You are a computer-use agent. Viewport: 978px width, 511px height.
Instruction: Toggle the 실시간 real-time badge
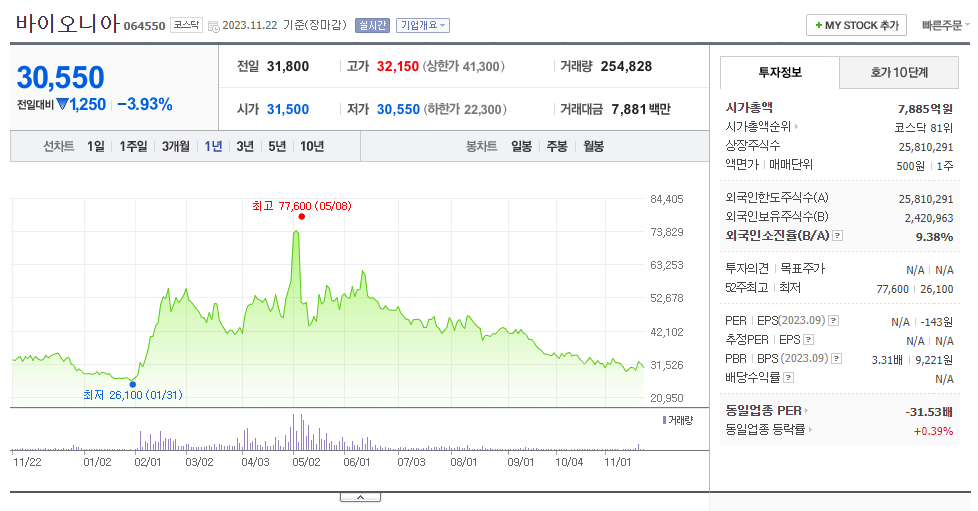tap(372, 26)
